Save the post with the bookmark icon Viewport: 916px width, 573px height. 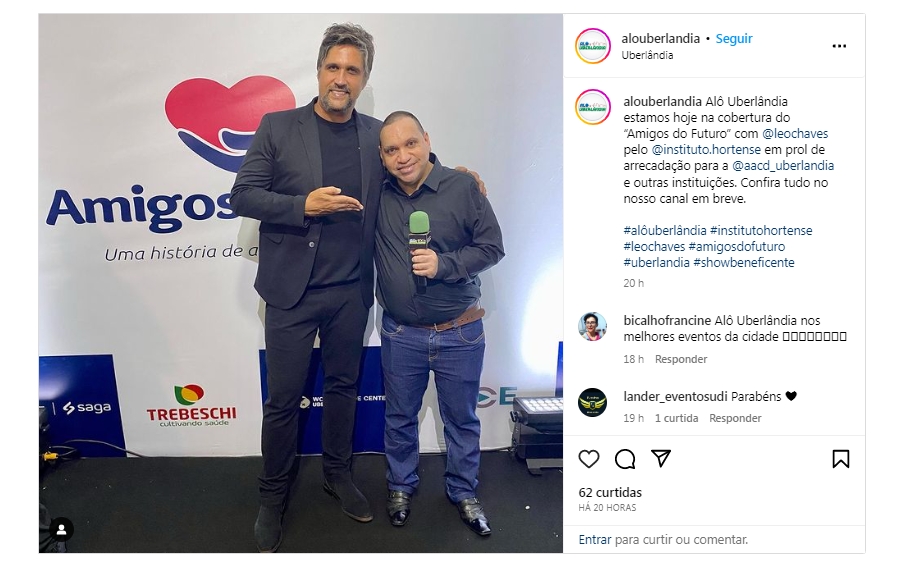tap(841, 459)
